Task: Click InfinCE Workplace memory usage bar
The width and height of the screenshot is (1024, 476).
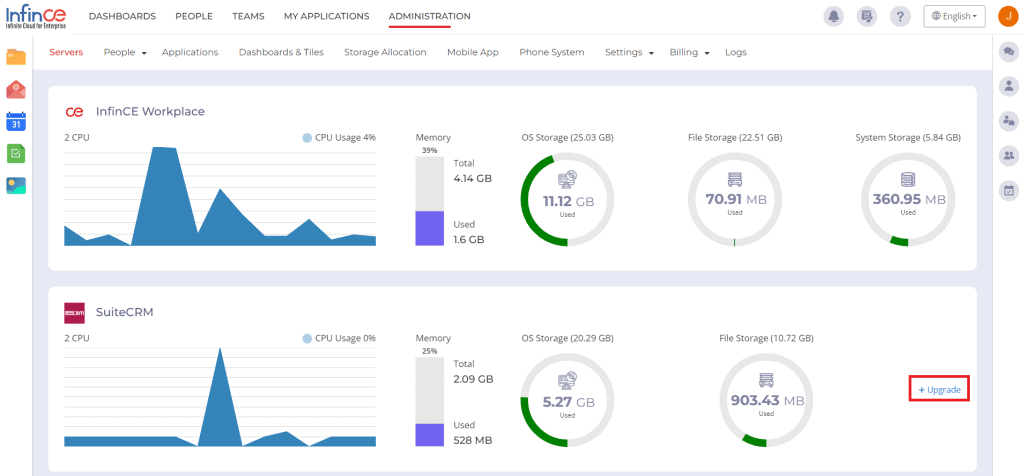Action: click(429, 201)
